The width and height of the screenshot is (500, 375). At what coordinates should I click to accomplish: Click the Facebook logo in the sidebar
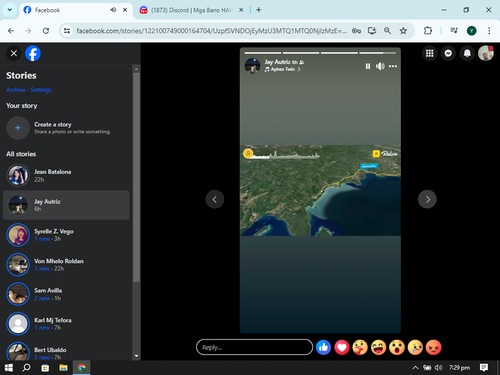(33, 53)
